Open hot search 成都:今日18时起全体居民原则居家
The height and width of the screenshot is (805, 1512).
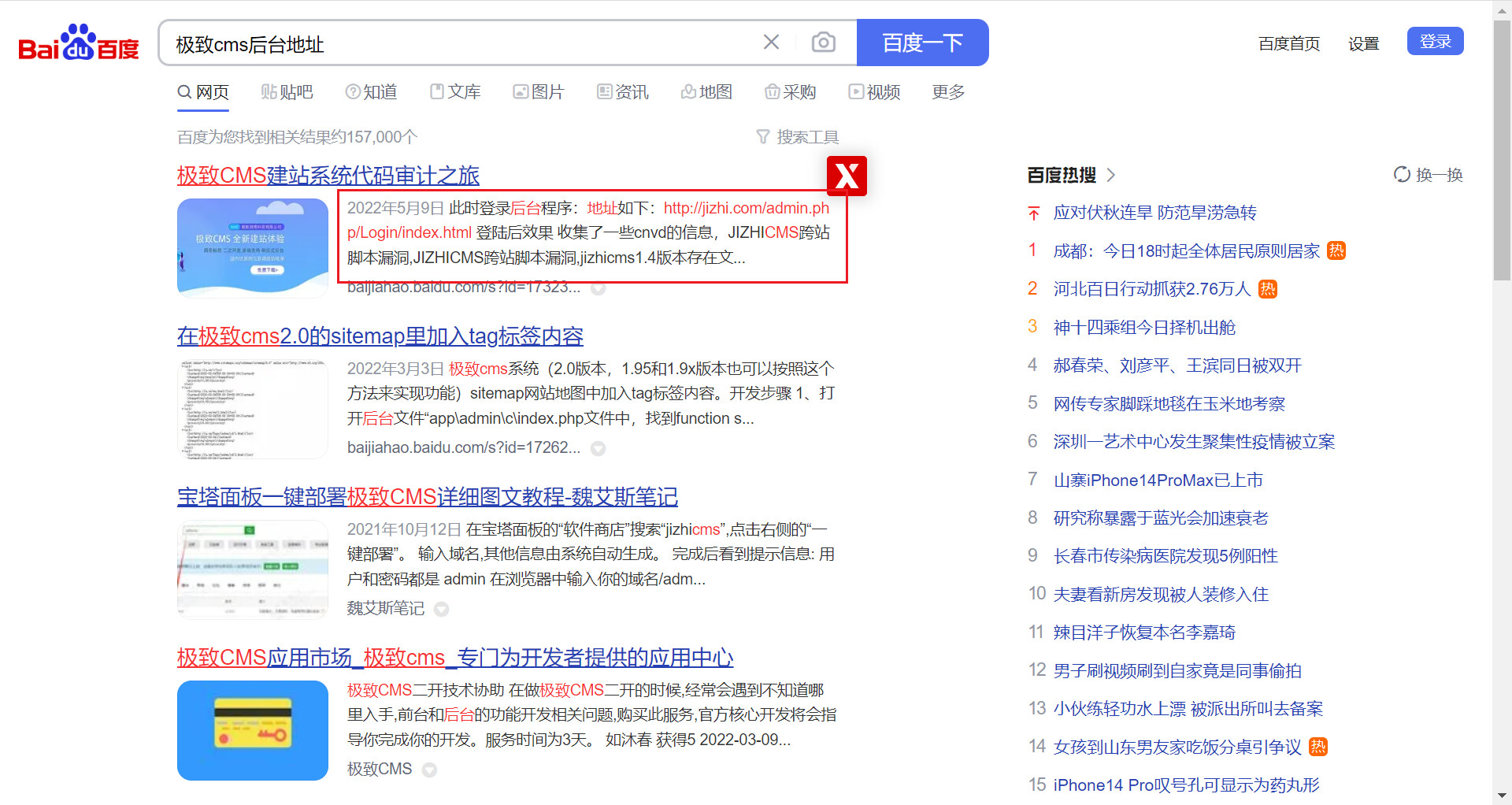[1187, 250]
